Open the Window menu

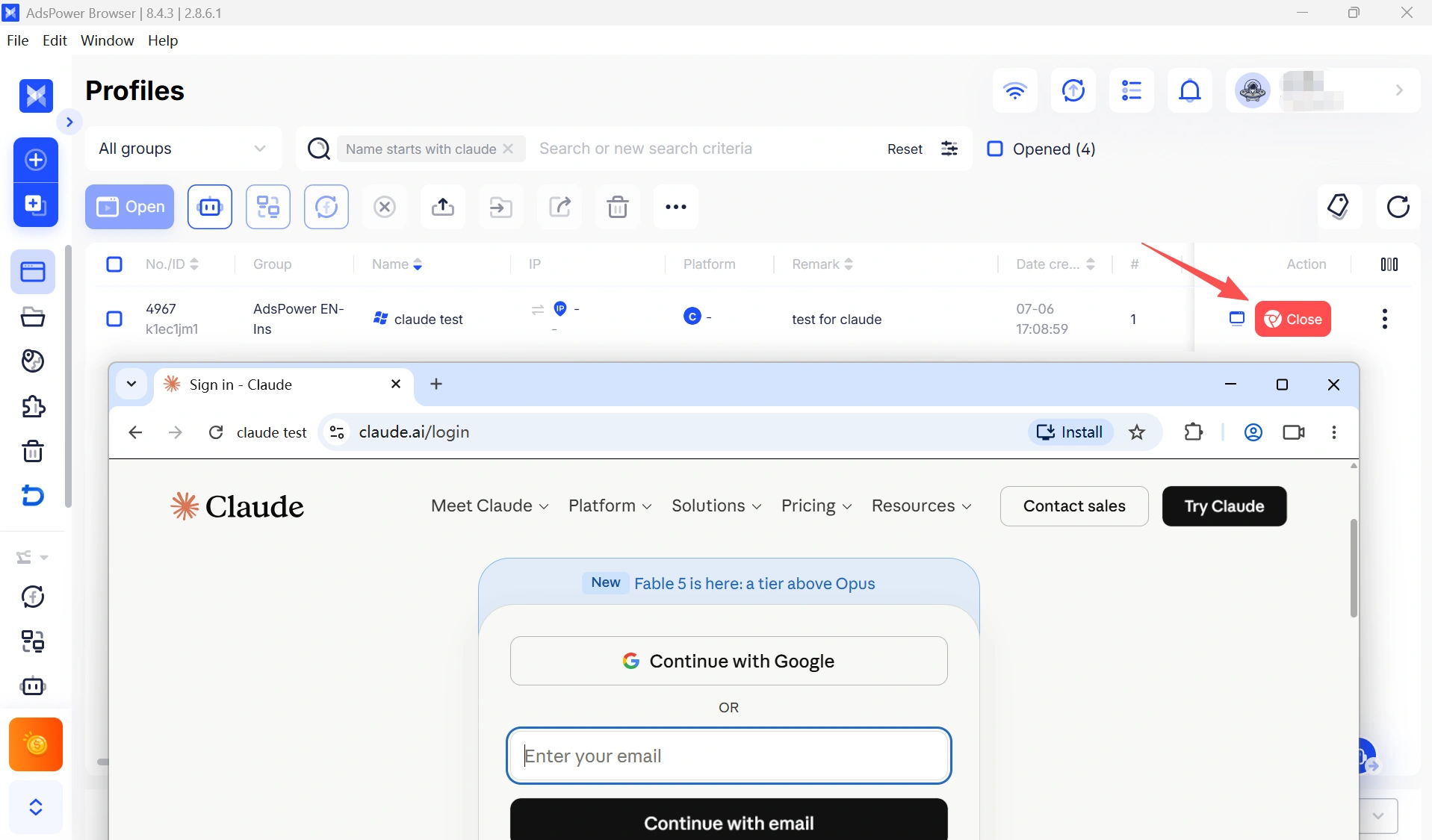[107, 40]
